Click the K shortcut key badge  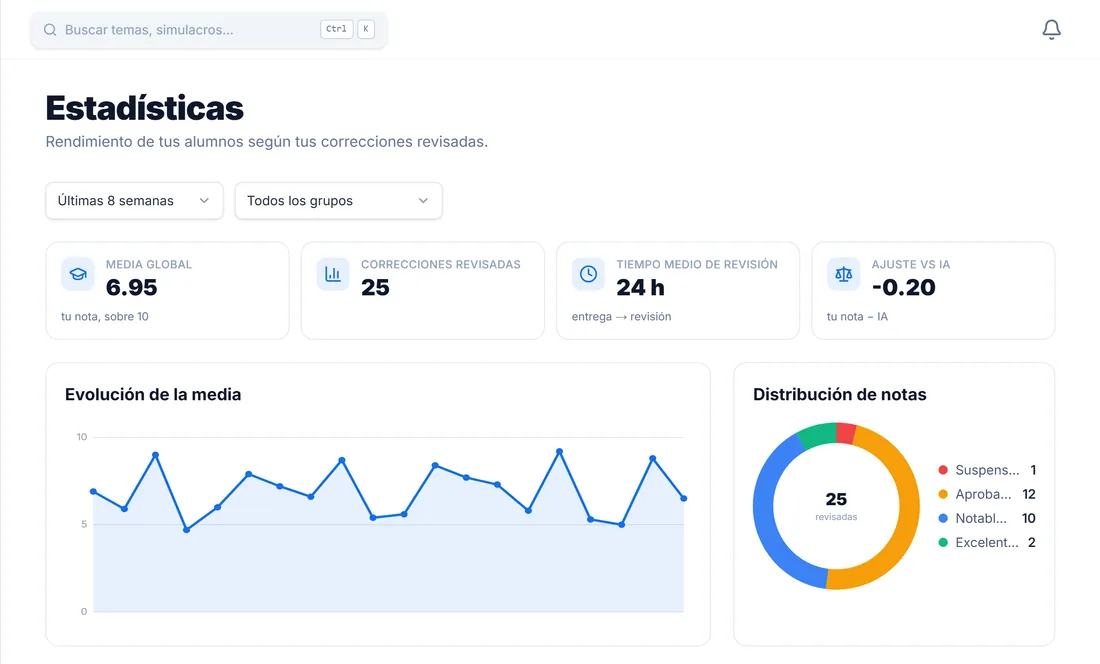(365, 29)
